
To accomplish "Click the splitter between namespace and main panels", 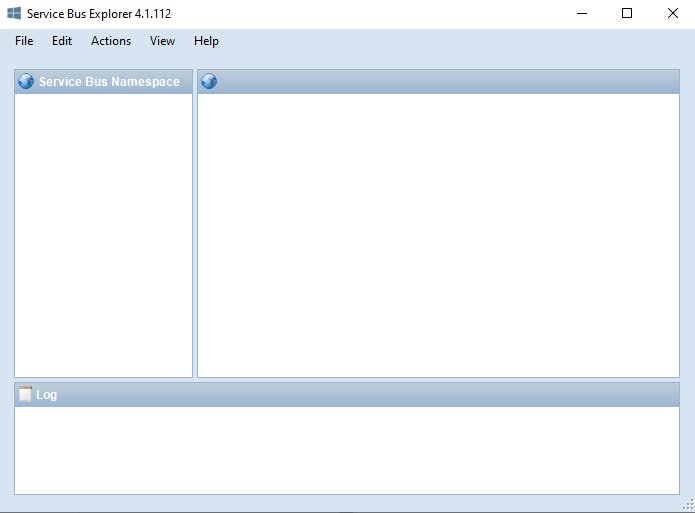I will (195, 235).
